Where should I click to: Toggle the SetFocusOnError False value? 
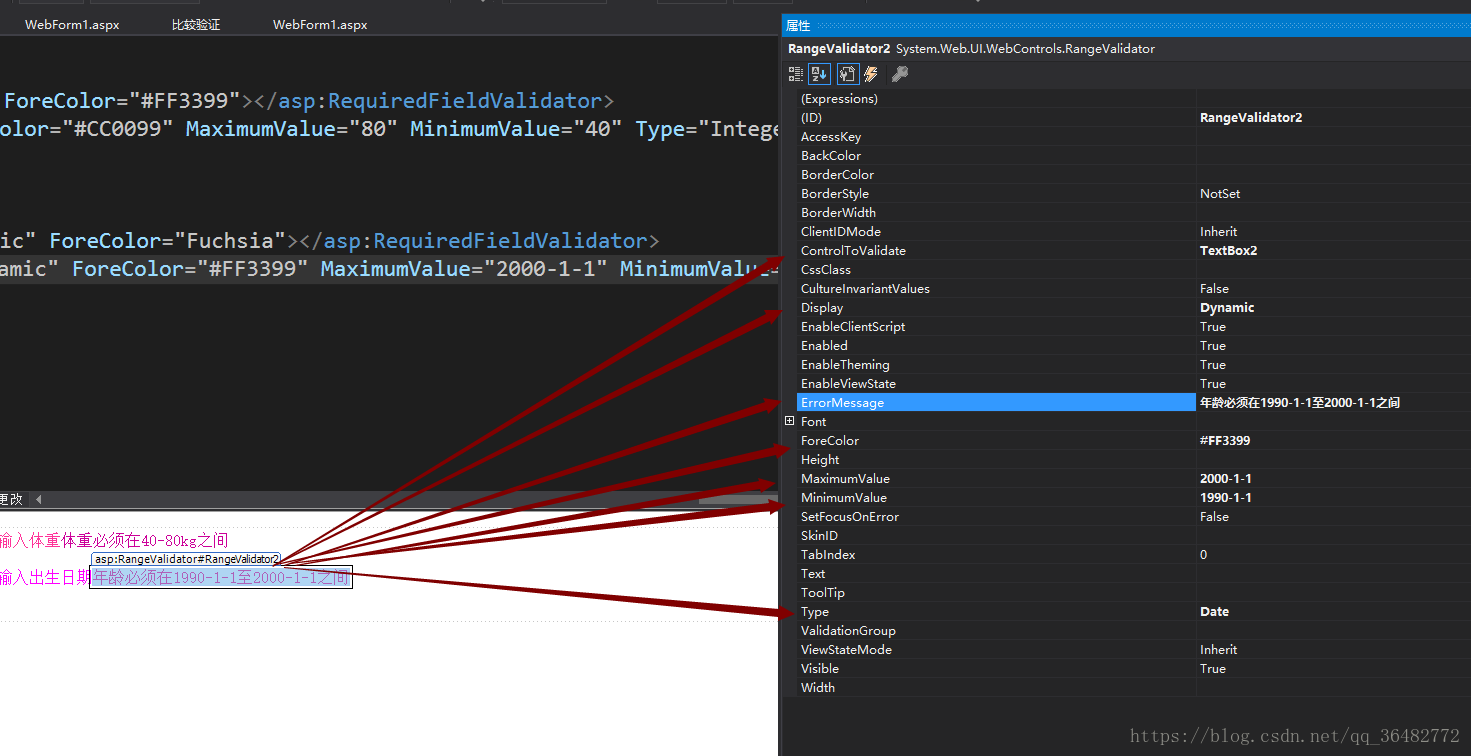point(1214,517)
